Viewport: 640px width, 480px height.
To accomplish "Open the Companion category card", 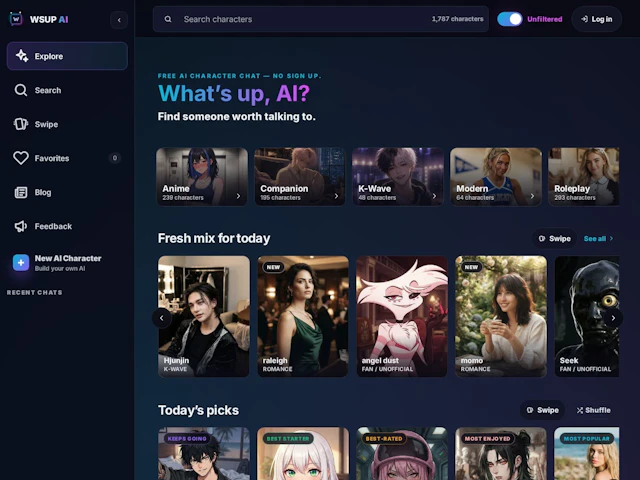I will (x=300, y=177).
